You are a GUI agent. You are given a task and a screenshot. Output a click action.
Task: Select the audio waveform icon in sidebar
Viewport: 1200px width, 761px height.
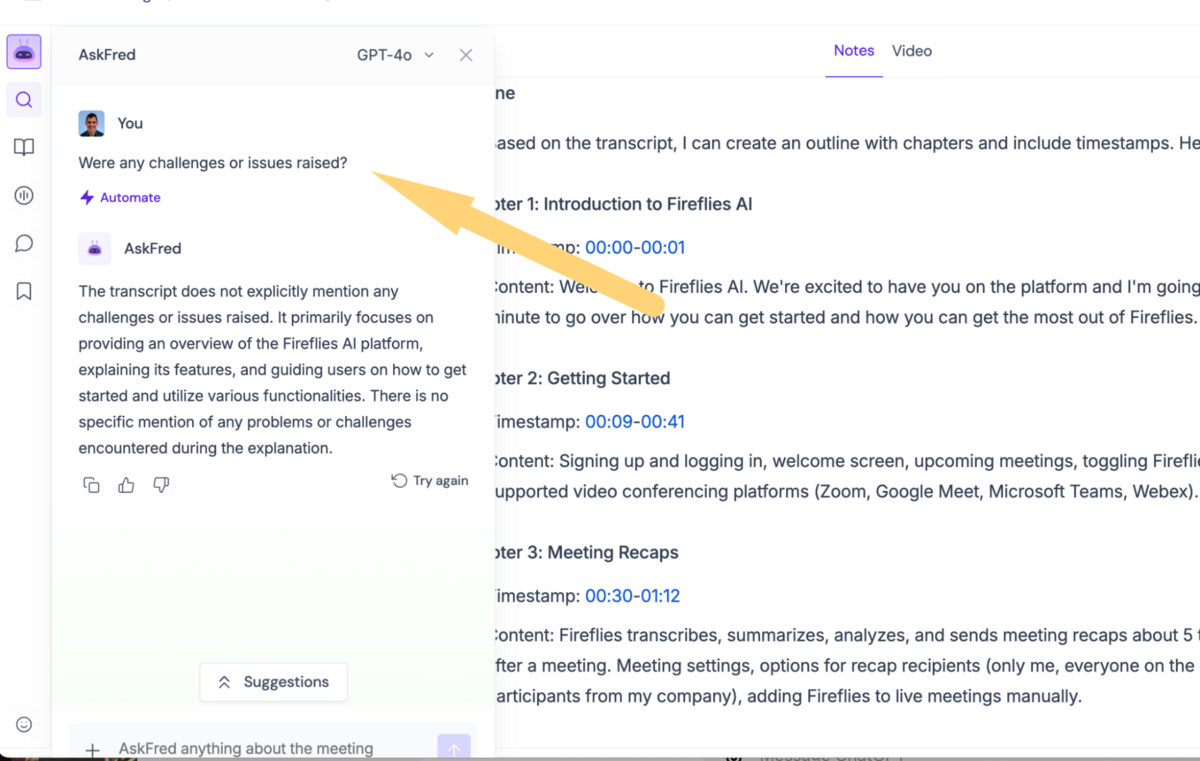[x=24, y=196]
